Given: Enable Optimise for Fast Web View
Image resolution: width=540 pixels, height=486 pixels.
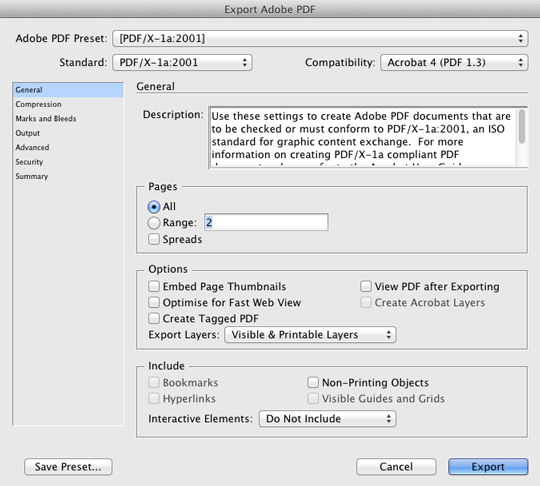Looking at the screenshot, I should coord(154,302).
